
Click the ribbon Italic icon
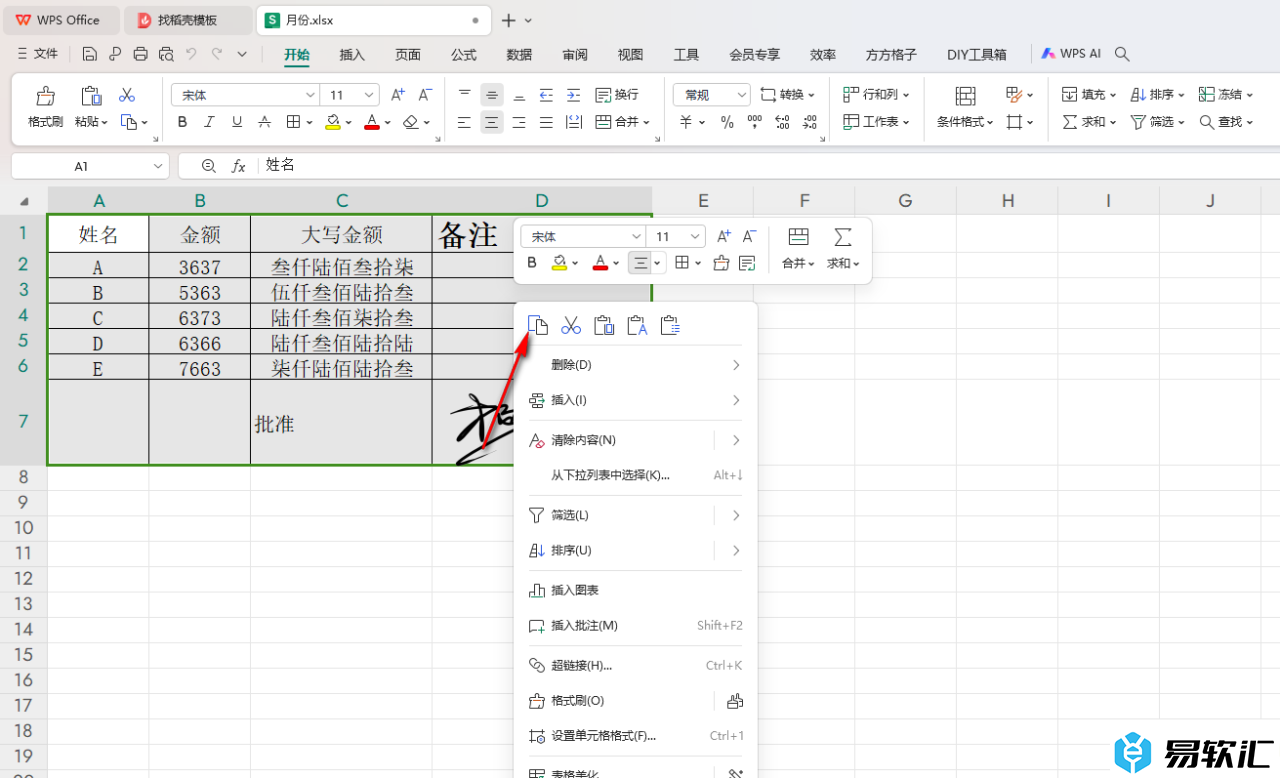click(209, 122)
